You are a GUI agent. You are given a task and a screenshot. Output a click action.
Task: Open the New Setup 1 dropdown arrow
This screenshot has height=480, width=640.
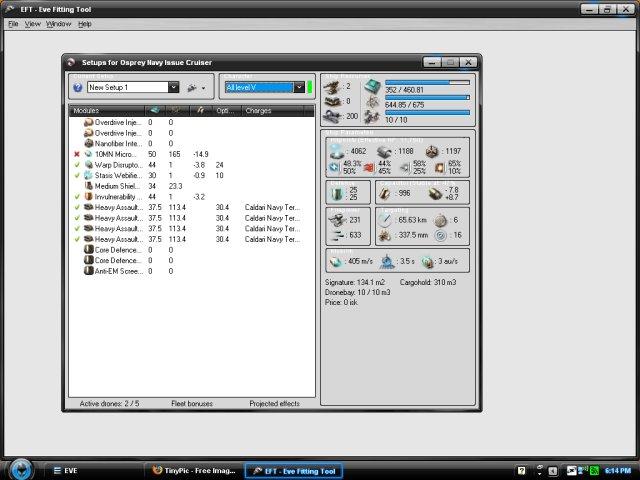tap(173, 87)
